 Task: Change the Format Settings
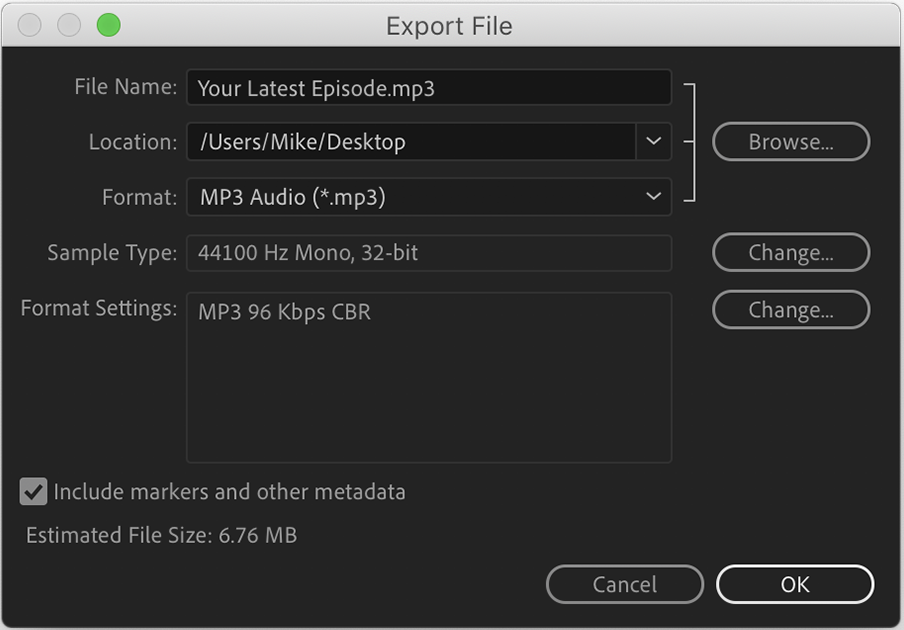[x=791, y=310]
